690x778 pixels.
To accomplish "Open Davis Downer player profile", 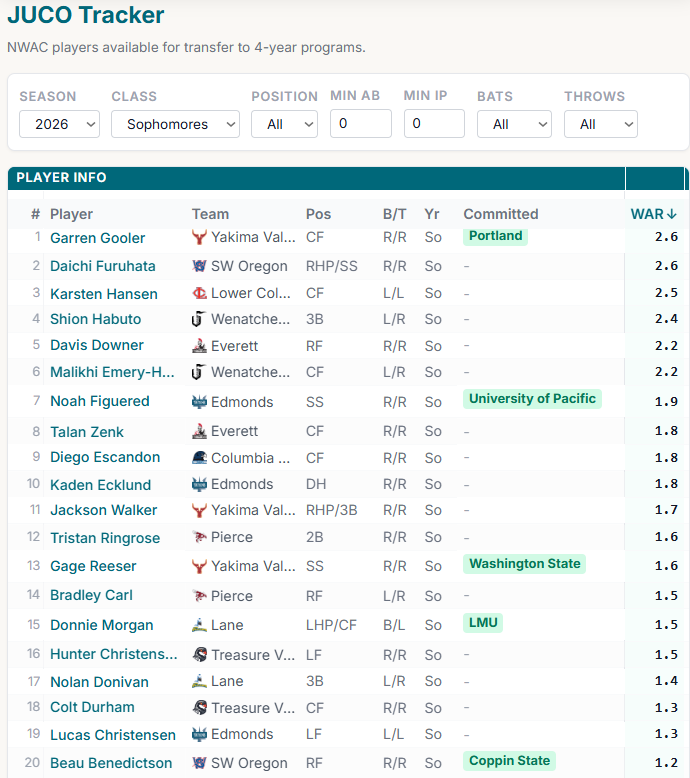I will click(97, 345).
